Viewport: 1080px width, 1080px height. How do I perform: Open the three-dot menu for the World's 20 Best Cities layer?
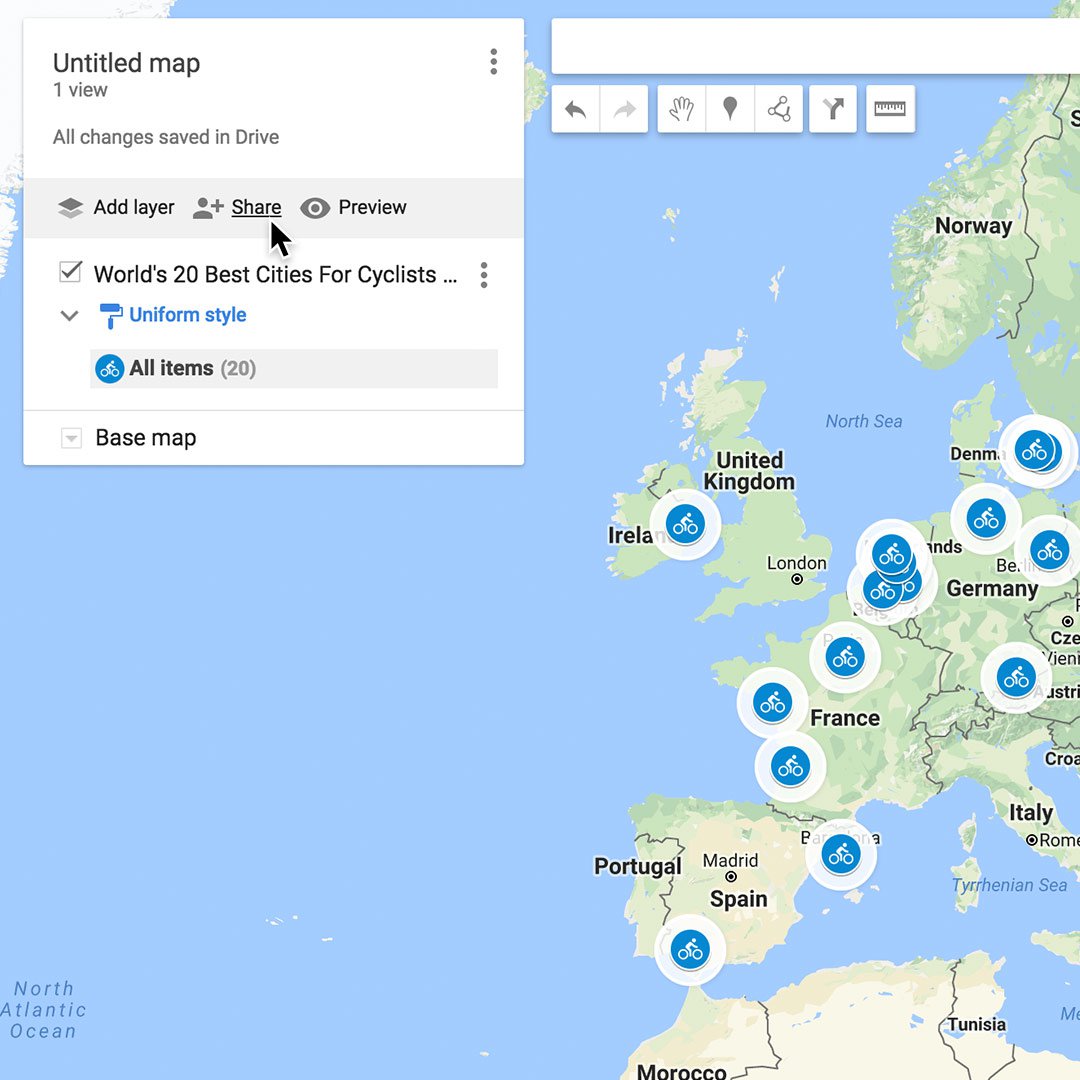pos(484,275)
